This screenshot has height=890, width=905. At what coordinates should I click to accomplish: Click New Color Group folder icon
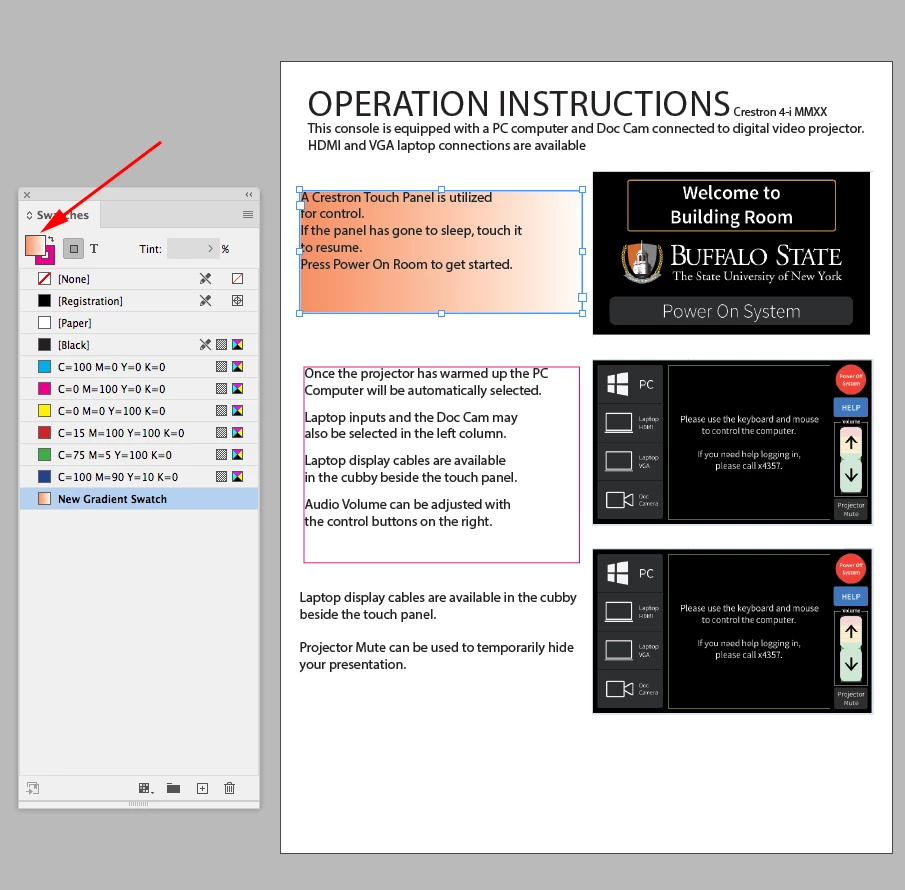click(x=173, y=788)
